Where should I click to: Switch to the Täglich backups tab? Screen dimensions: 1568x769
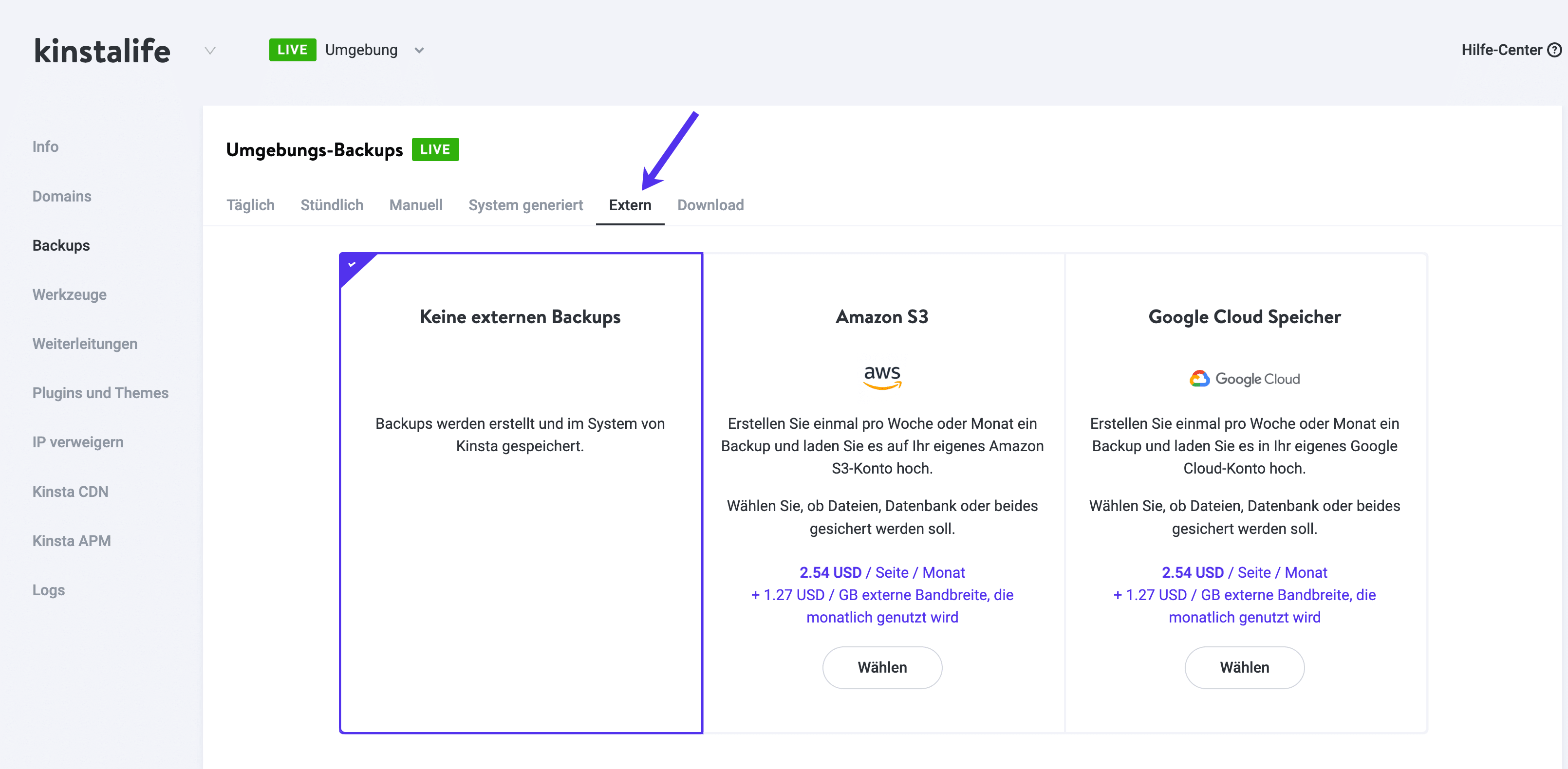[250, 205]
